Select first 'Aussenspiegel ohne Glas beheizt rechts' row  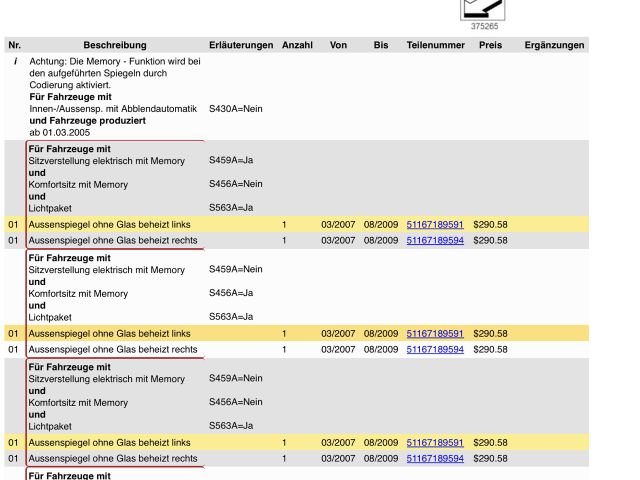(113, 240)
